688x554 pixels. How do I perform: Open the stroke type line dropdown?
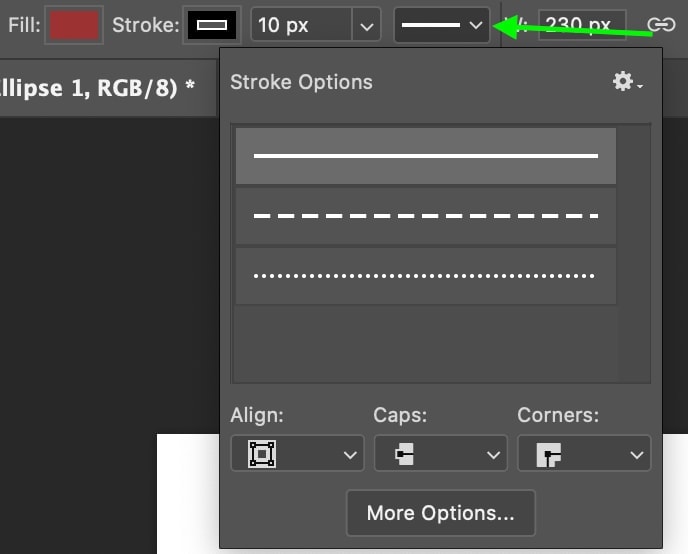tap(442, 25)
